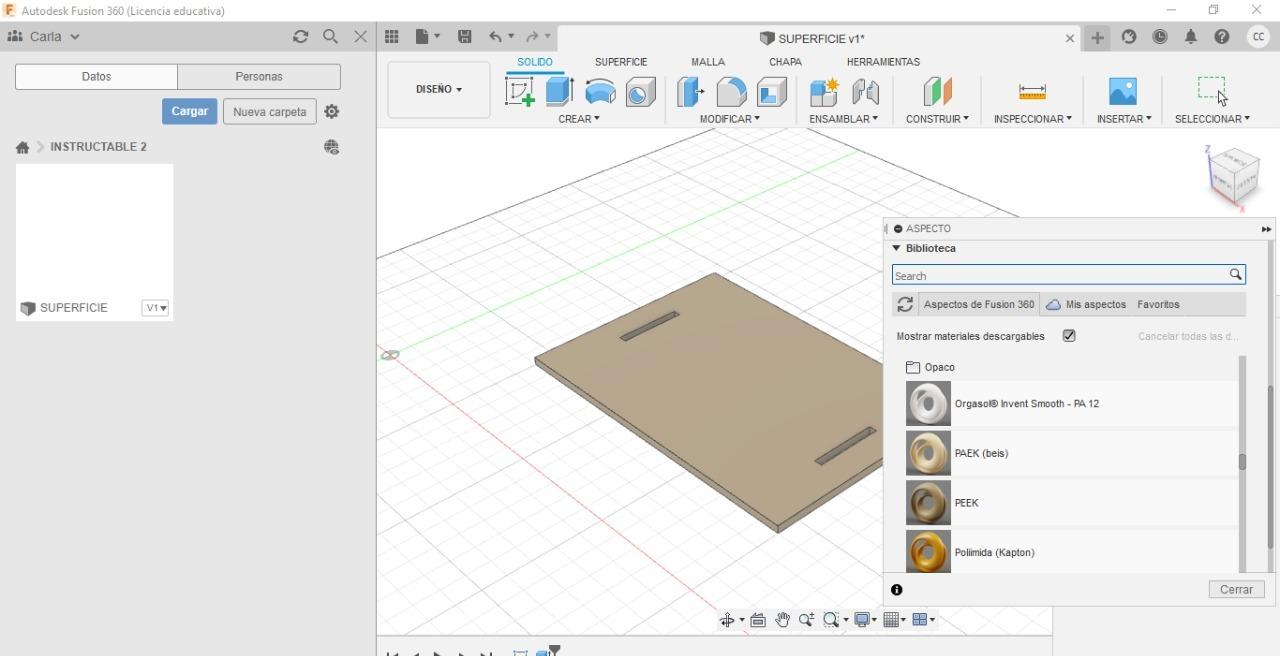Expand the CREAR menu
The height and width of the screenshot is (656, 1280).
point(579,119)
